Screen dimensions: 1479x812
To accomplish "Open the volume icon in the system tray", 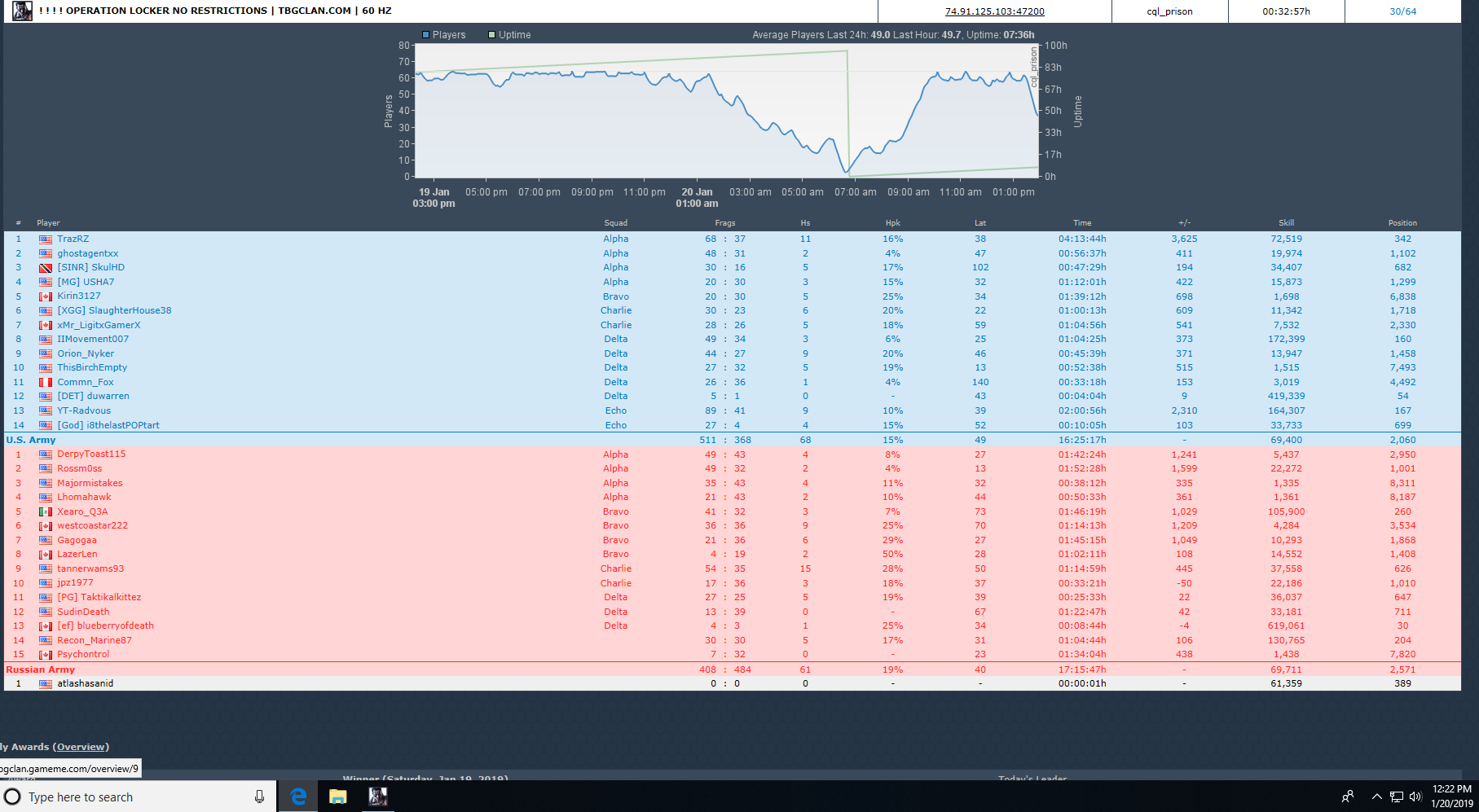I will coord(1415,797).
